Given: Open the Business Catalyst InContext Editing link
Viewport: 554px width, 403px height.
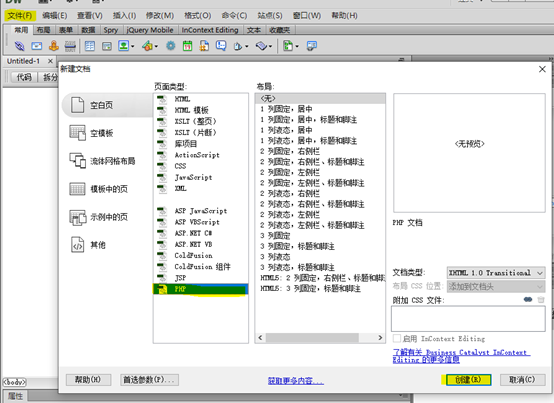Looking at the screenshot, I should click(461, 356).
